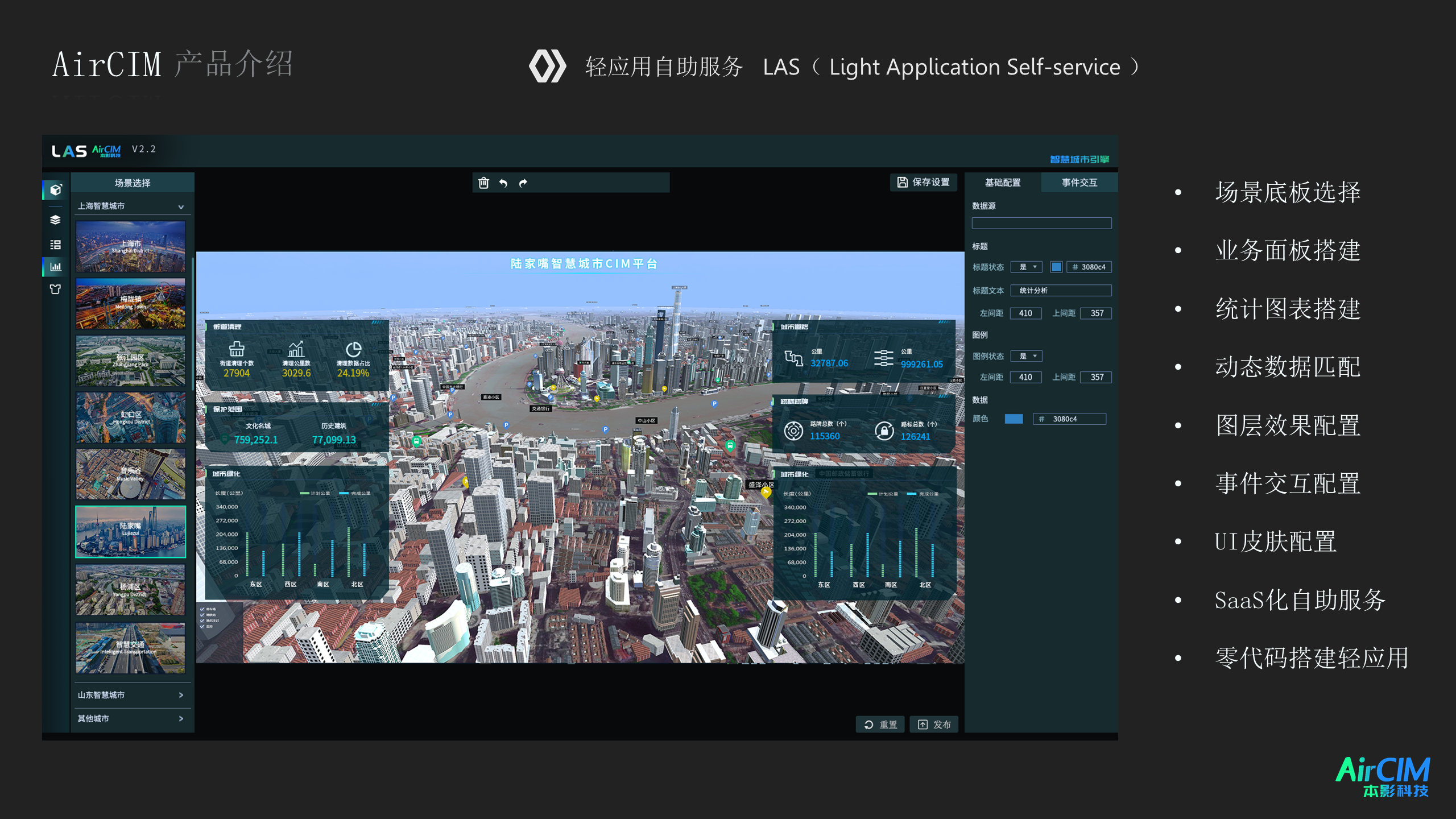This screenshot has width=1456, height=819.
Task: Click the 发布 publish button
Action: (934, 725)
